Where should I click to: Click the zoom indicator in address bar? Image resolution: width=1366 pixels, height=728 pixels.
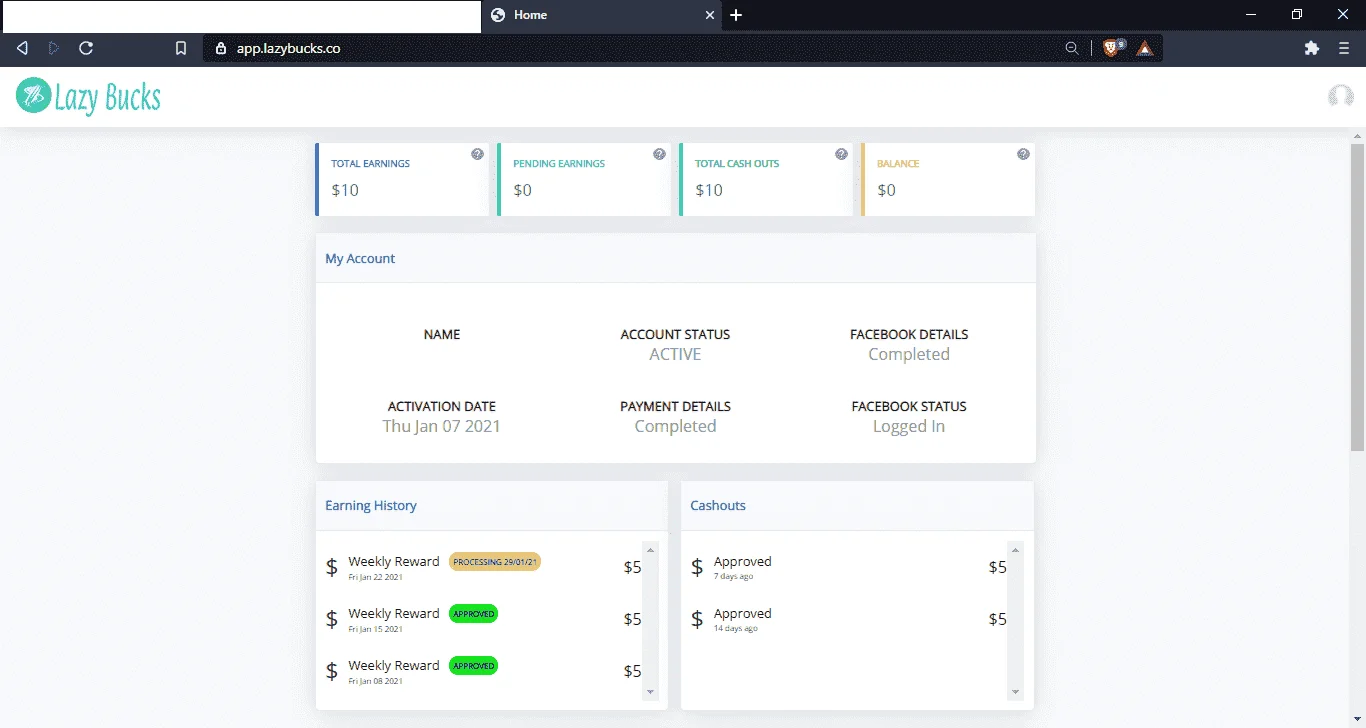1071,47
